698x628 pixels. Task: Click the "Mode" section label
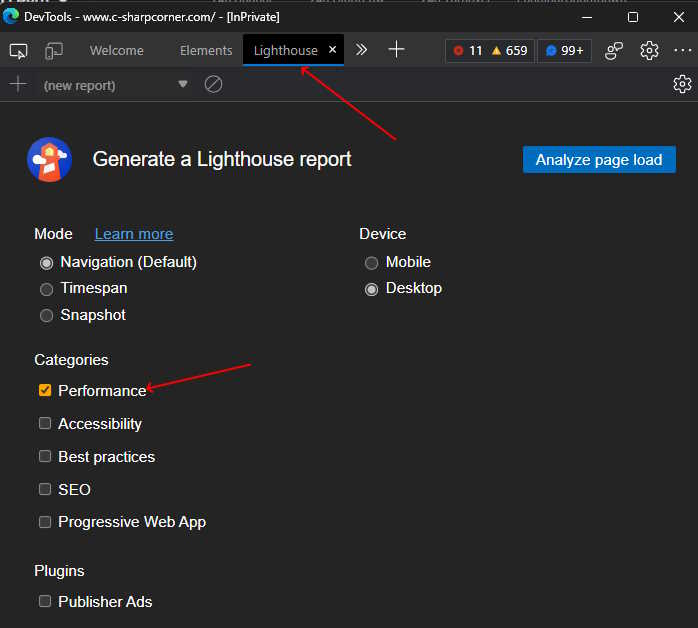pyautogui.click(x=53, y=234)
